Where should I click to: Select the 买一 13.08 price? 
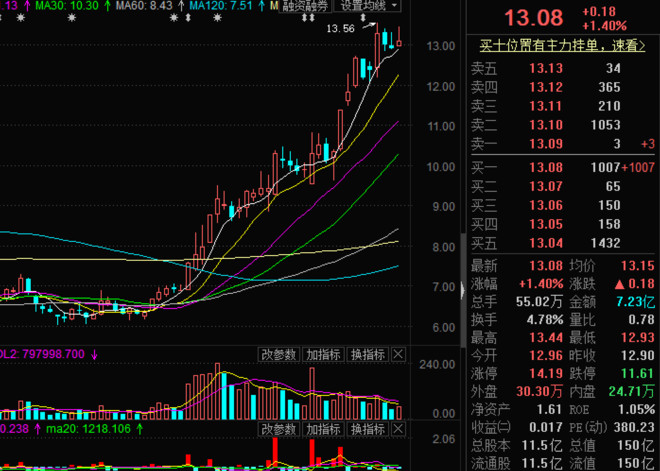point(546,168)
